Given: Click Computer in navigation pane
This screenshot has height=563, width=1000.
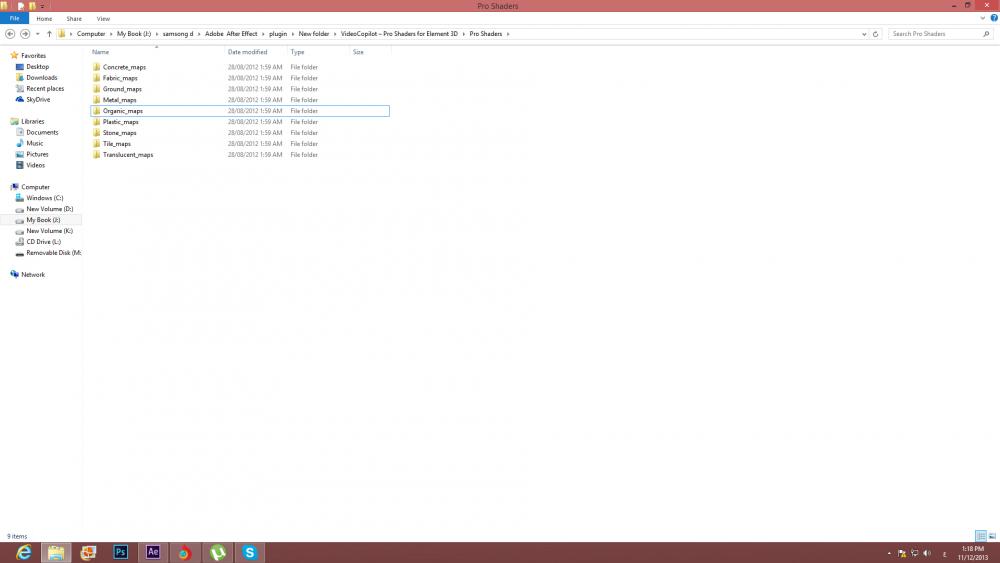Looking at the screenshot, I should pyautogui.click(x=35, y=187).
